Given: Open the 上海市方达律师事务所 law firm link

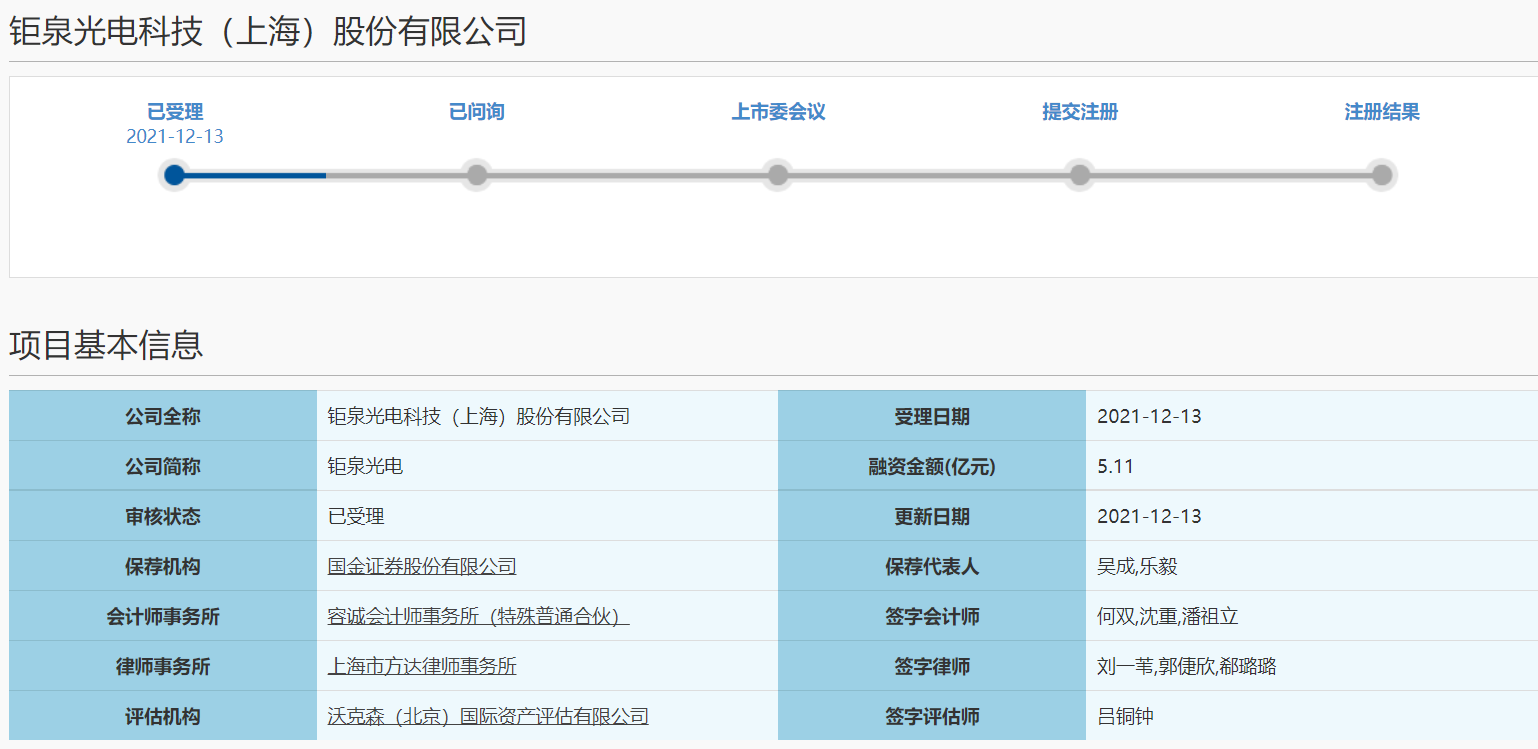Looking at the screenshot, I should tap(422, 666).
